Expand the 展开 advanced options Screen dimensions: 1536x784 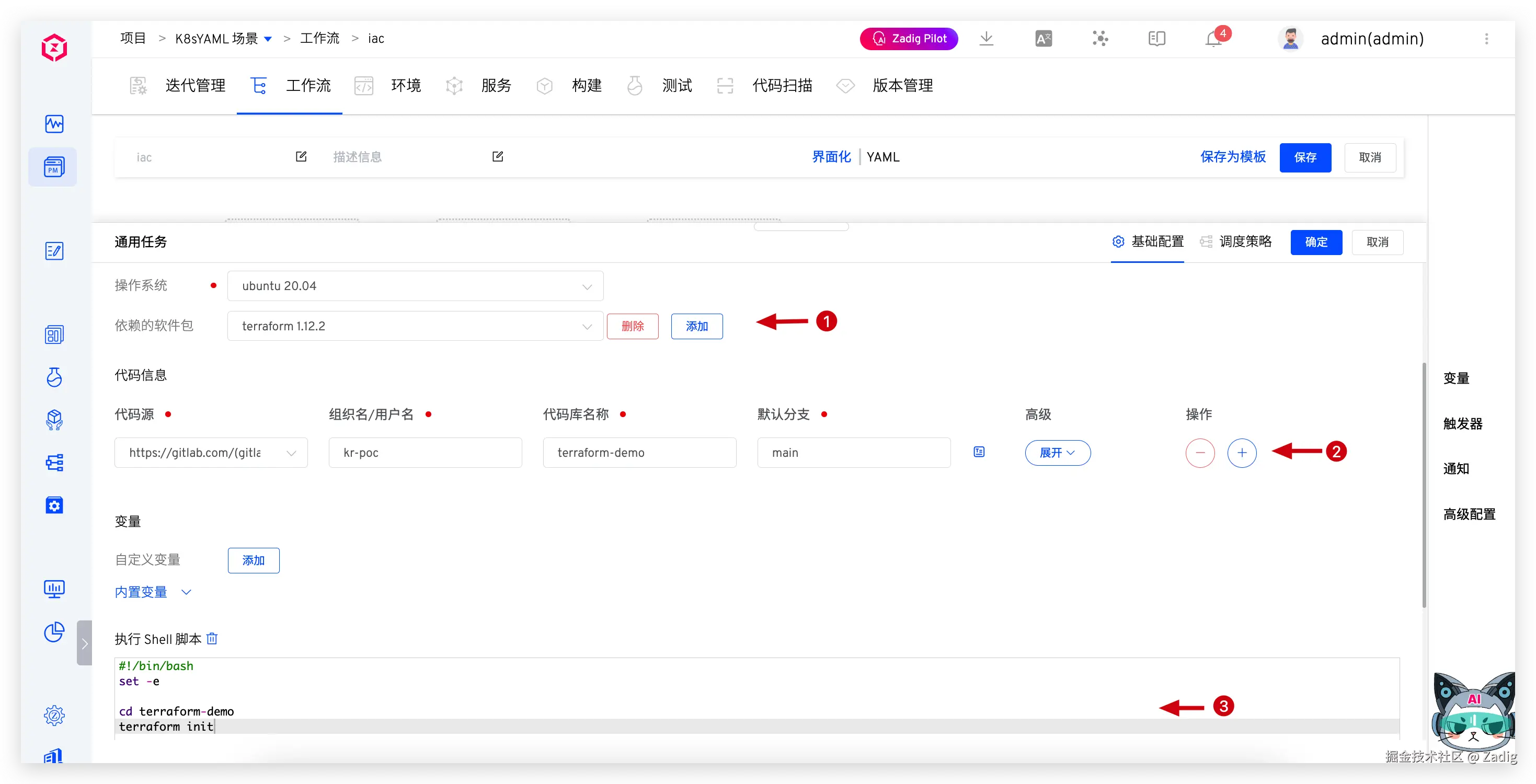coord(1057,453)
